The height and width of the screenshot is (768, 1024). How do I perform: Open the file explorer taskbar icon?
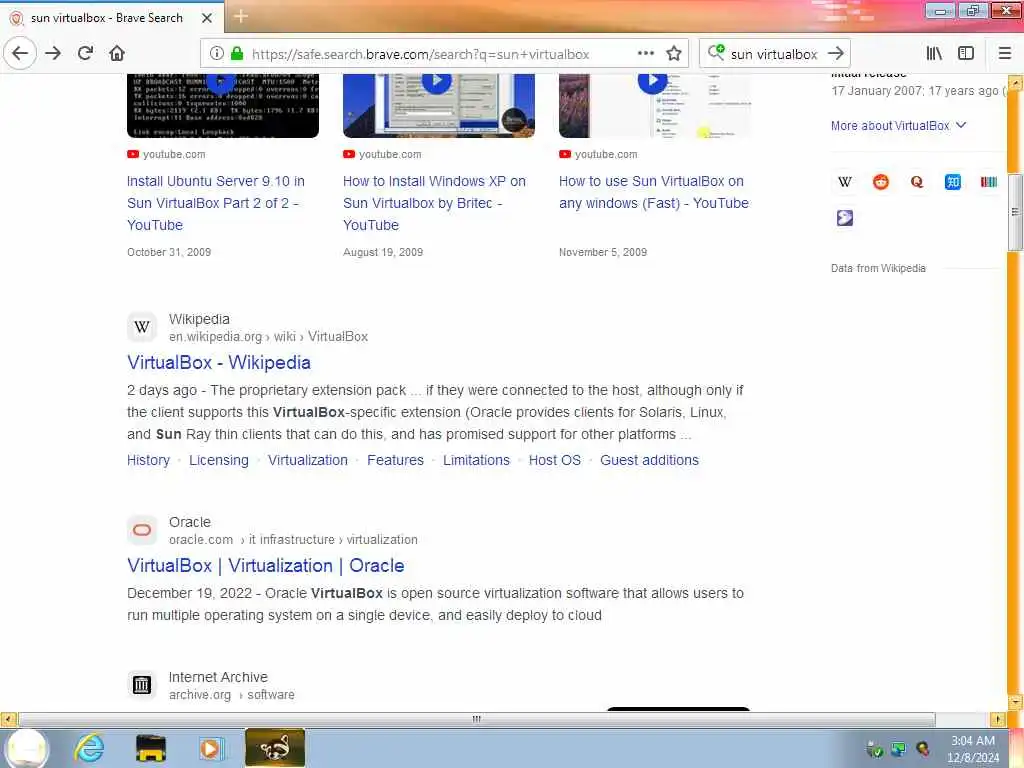click(151, 748)
